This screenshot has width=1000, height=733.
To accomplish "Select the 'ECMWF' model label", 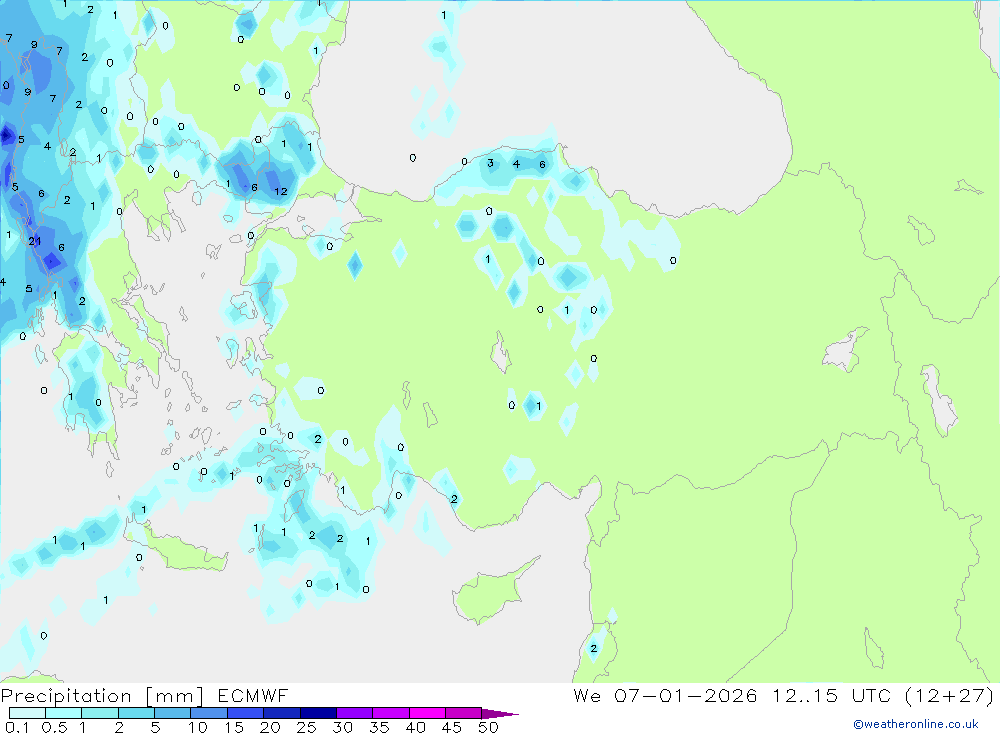I will click(253, 695).
